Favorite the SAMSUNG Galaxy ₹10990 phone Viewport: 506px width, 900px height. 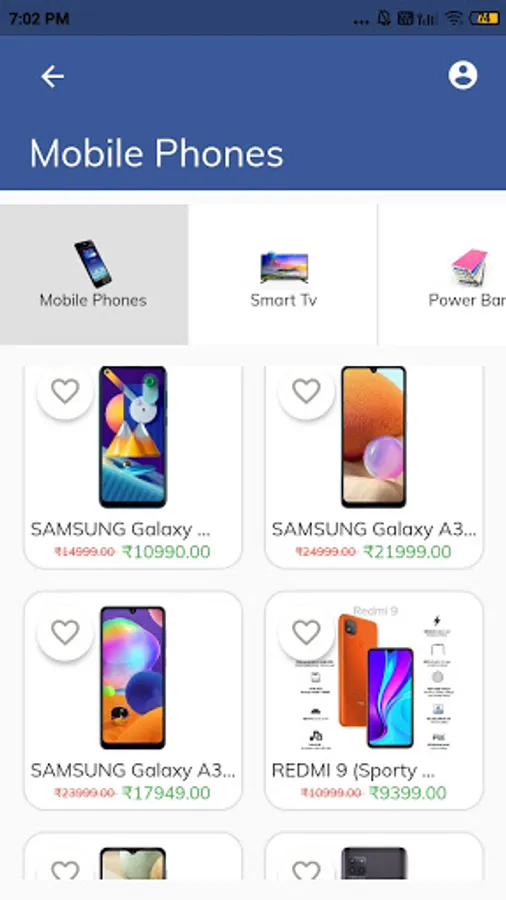click(65, 391)
